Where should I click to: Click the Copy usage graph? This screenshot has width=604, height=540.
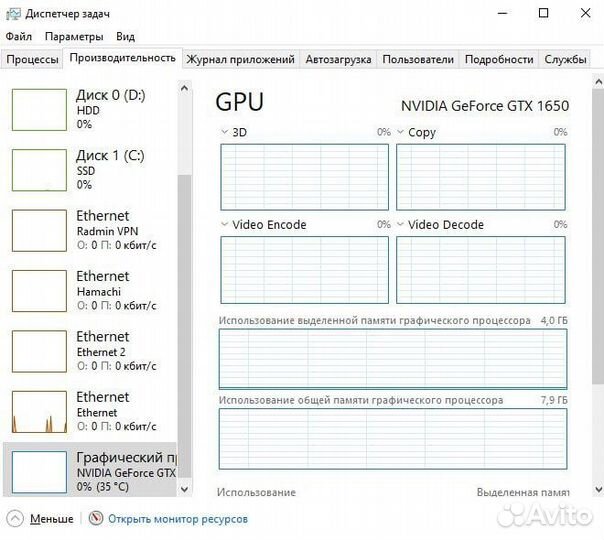(481, 177)
